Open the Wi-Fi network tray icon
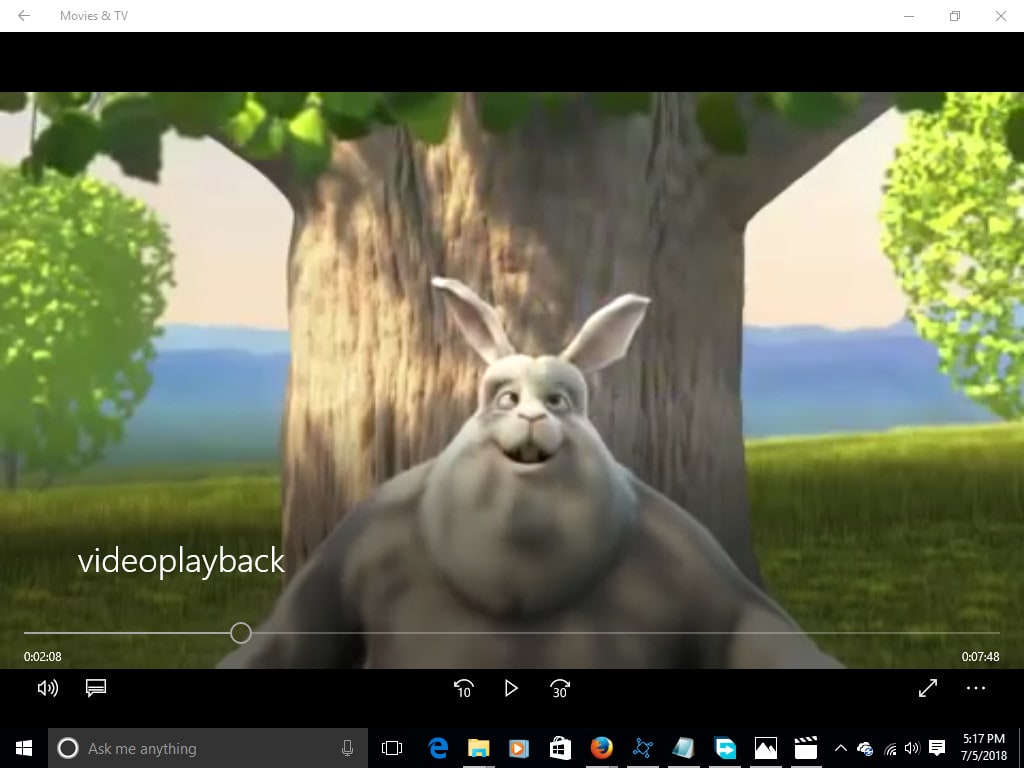The image size is (1024, 768). coord(891,748)
